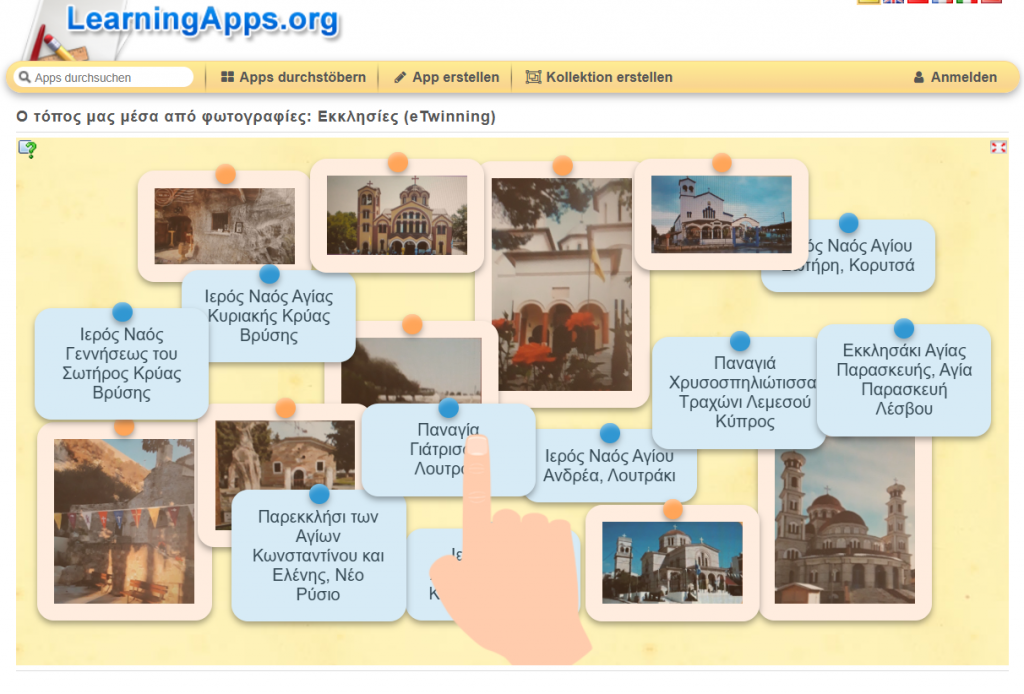Screen dimensions: 1024x694
Task: Click the blue pin on the Κορυτσά card
Action: pos(848,223)
